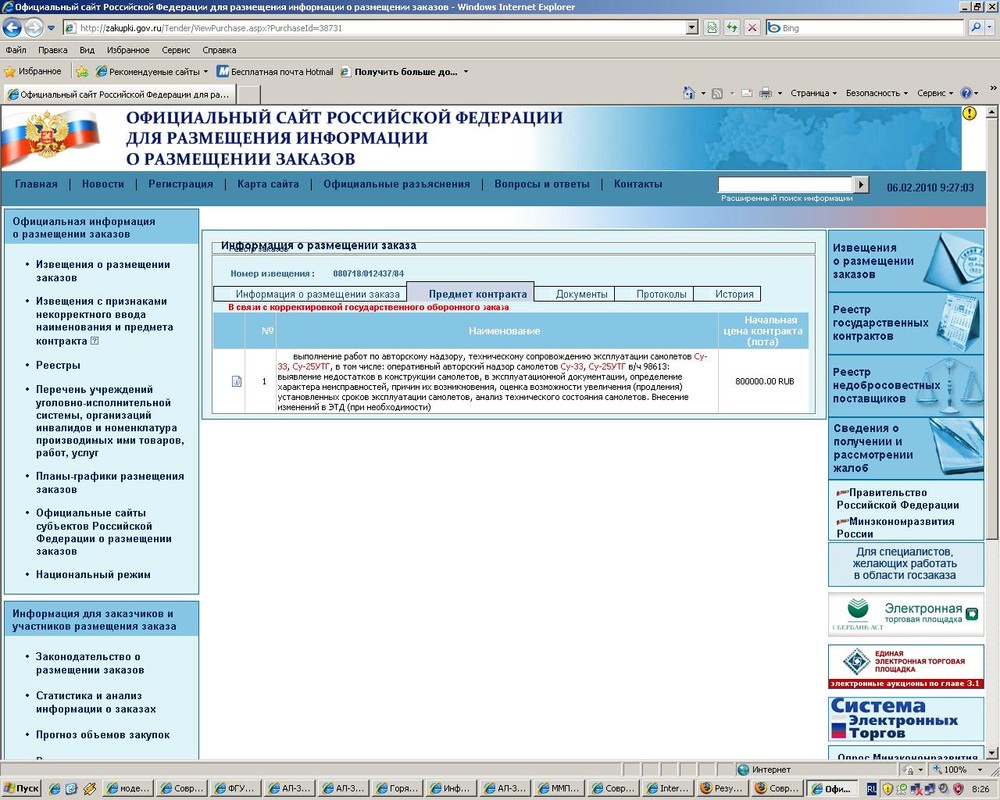The image size is (1000, 800).
Task: Go to Главная in site navigation
Action: (36, 184)
